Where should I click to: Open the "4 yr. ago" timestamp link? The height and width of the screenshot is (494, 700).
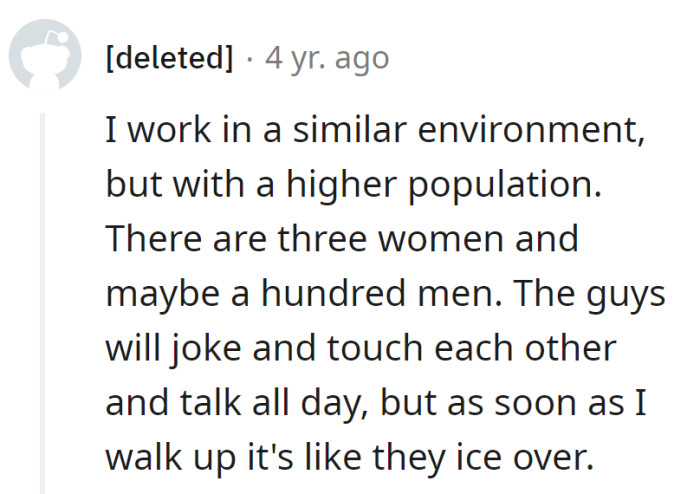tap(326, 58)
